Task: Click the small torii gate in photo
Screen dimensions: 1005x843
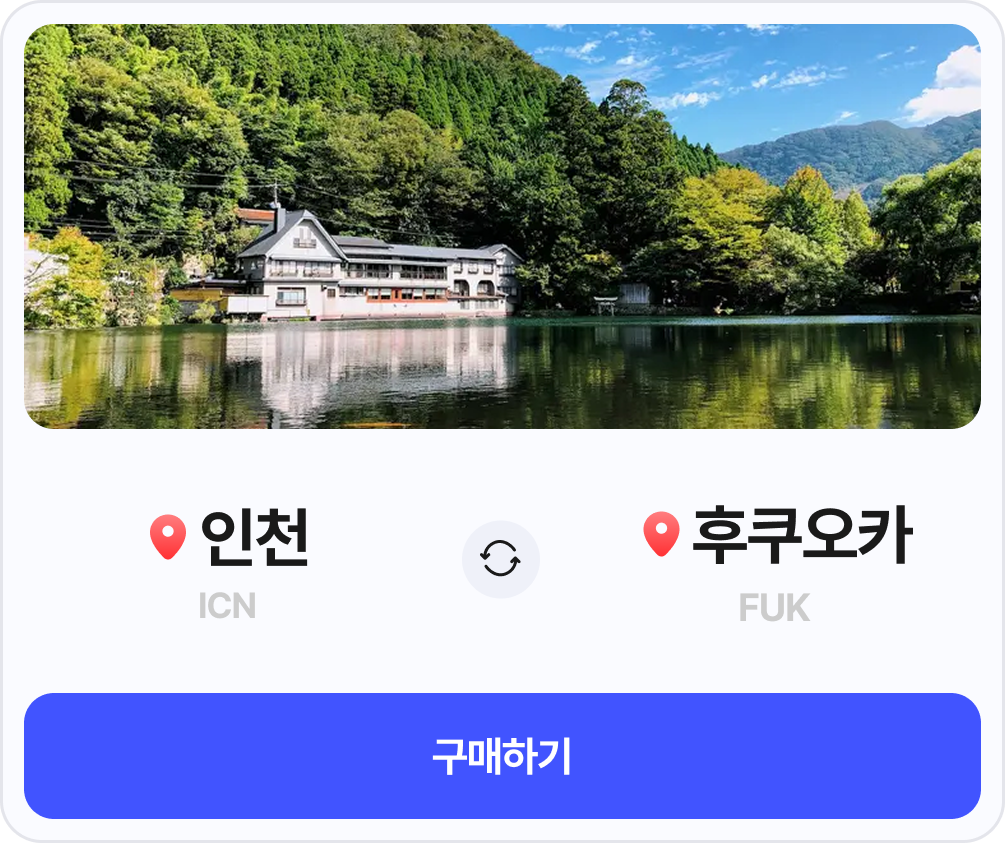Action: point(606,305)
